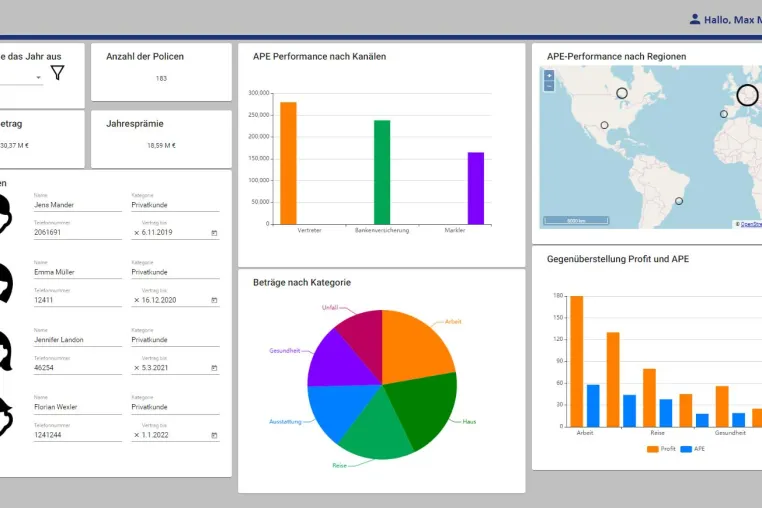Click the purple Markler bar
Image resolution: width=762 pixels, height=508 pixels.
point(476,188)
